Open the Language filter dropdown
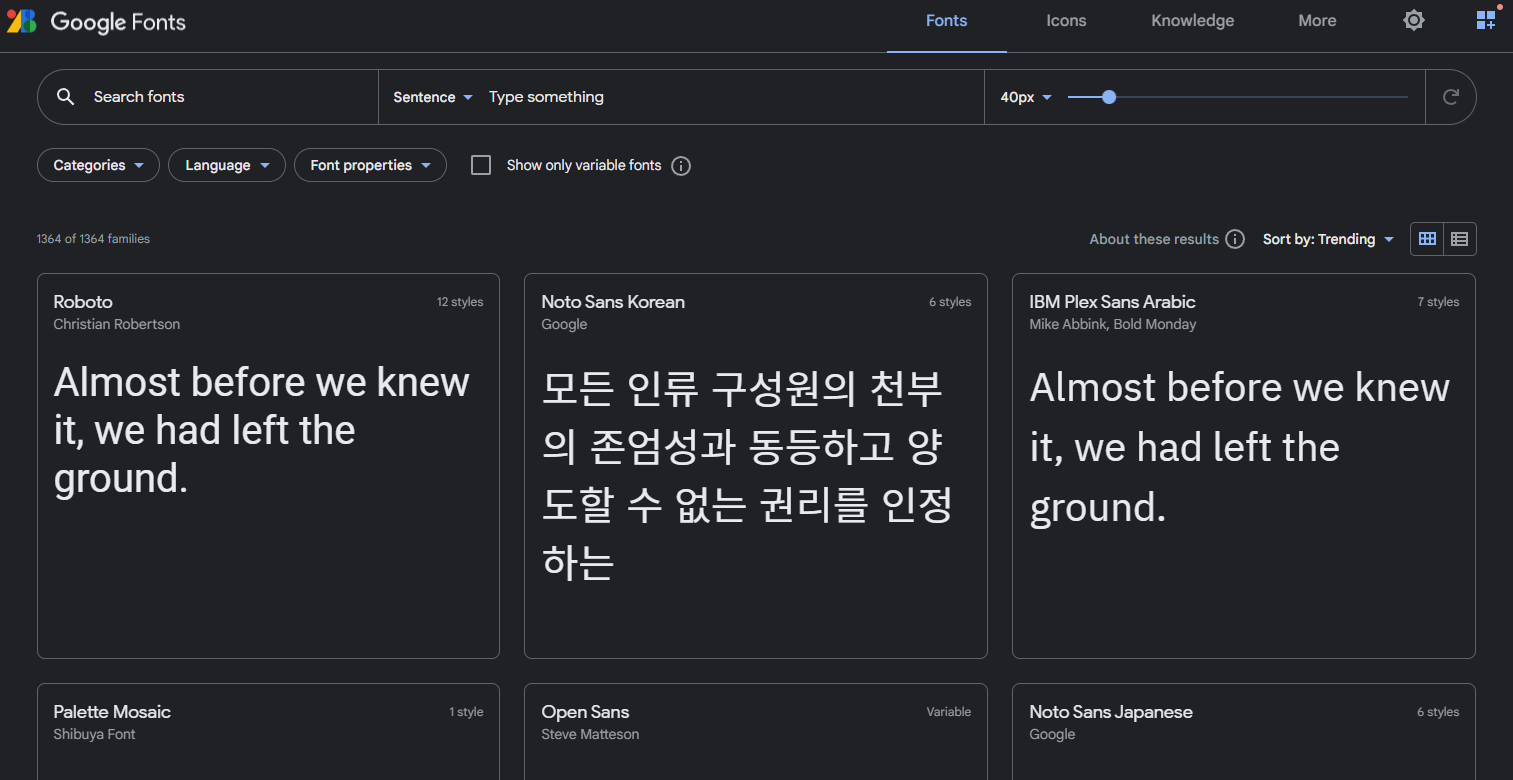The image size is (1513, 780). 227,165
